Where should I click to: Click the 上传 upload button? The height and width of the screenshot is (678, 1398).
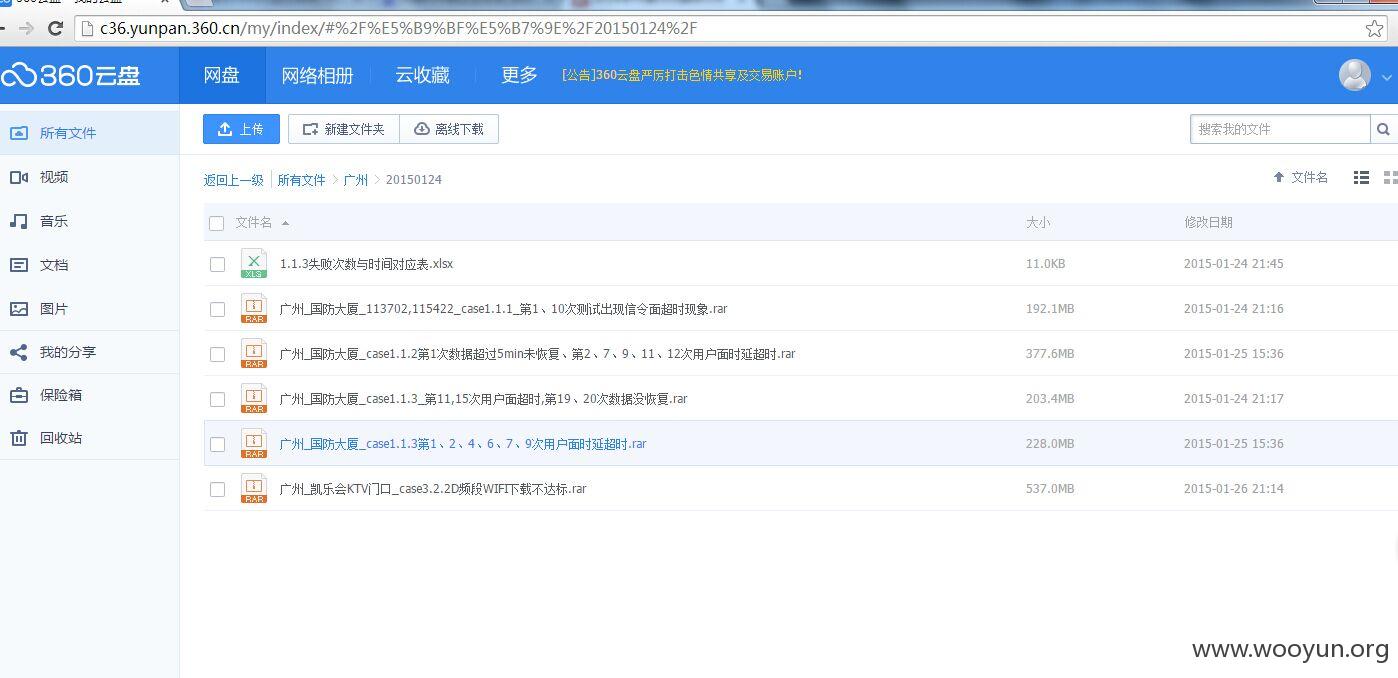241,129
